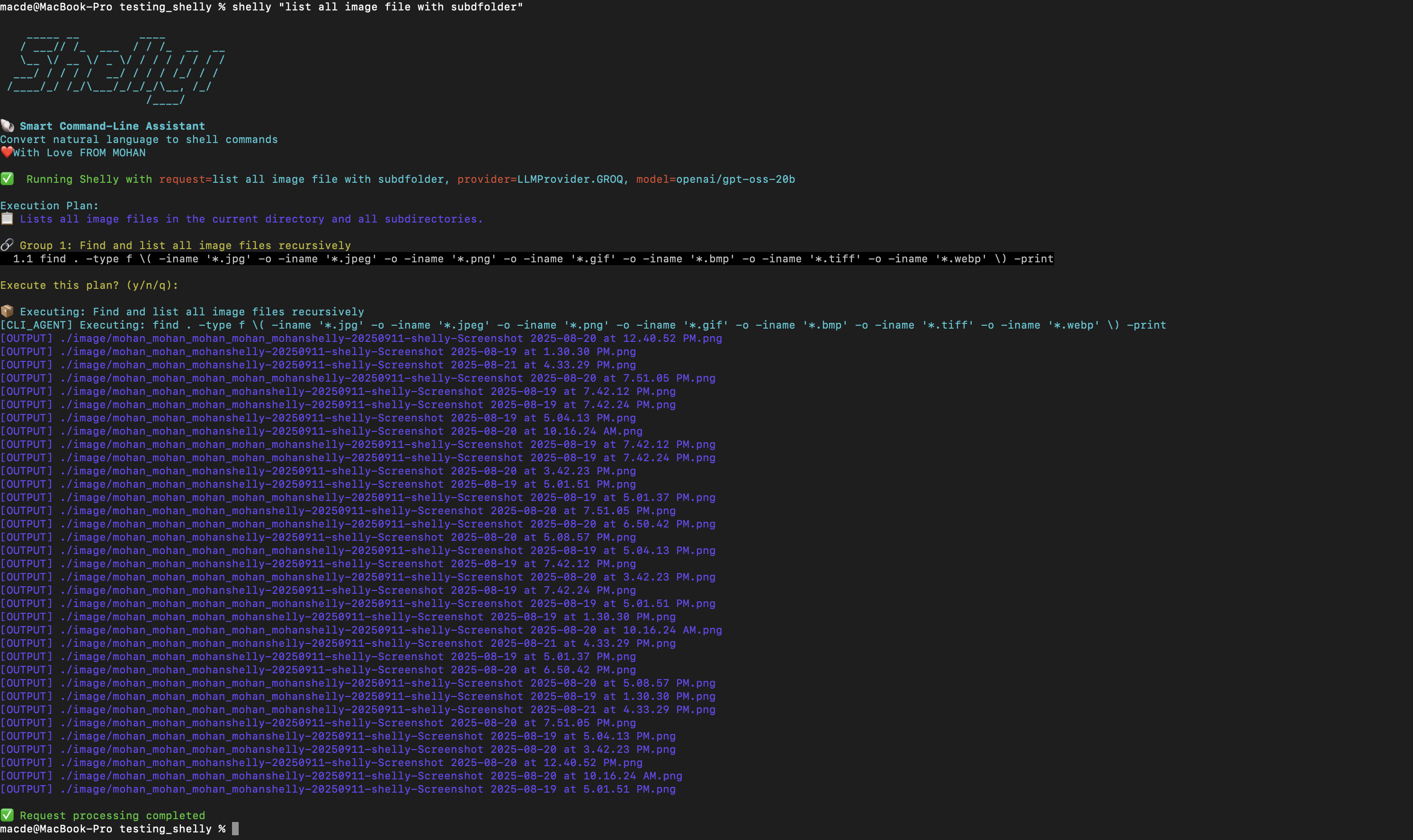Click Convert natural language to shell commands text
This screenshot has width=1413, height=840.
coord(139,139)
